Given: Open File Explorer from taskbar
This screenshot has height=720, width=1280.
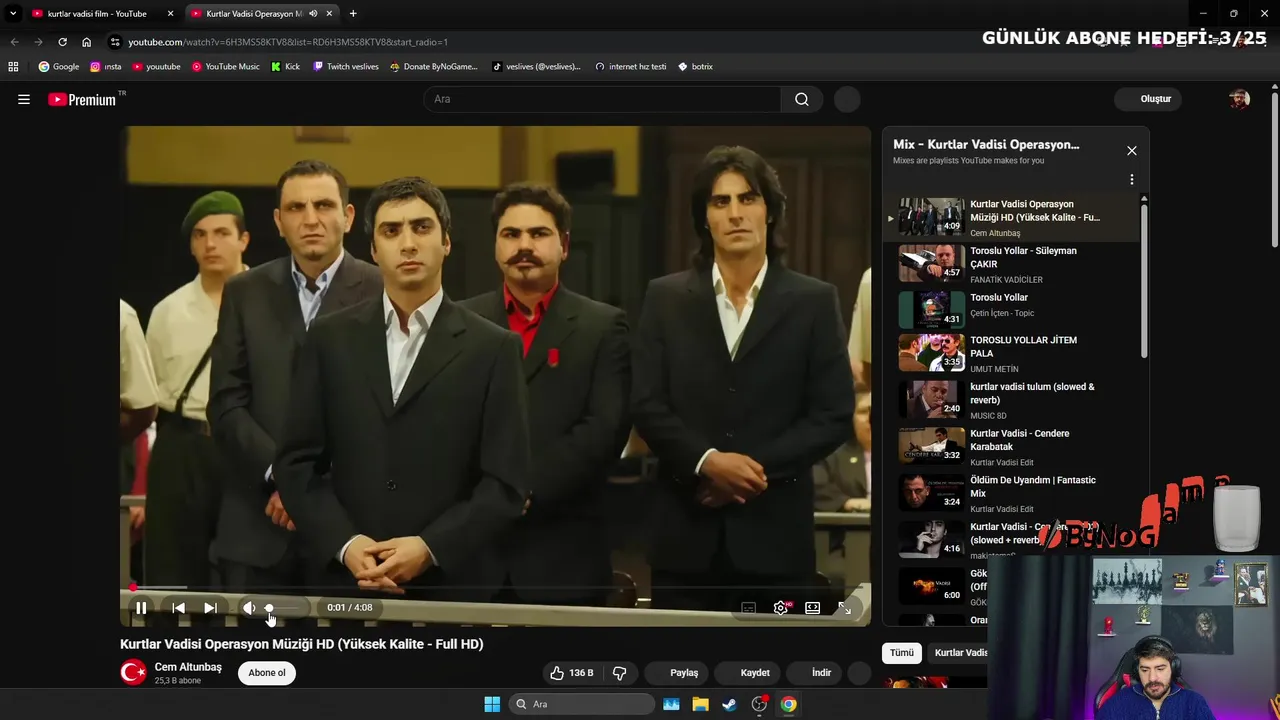Looking at the screenshot, I should point(701,704).
